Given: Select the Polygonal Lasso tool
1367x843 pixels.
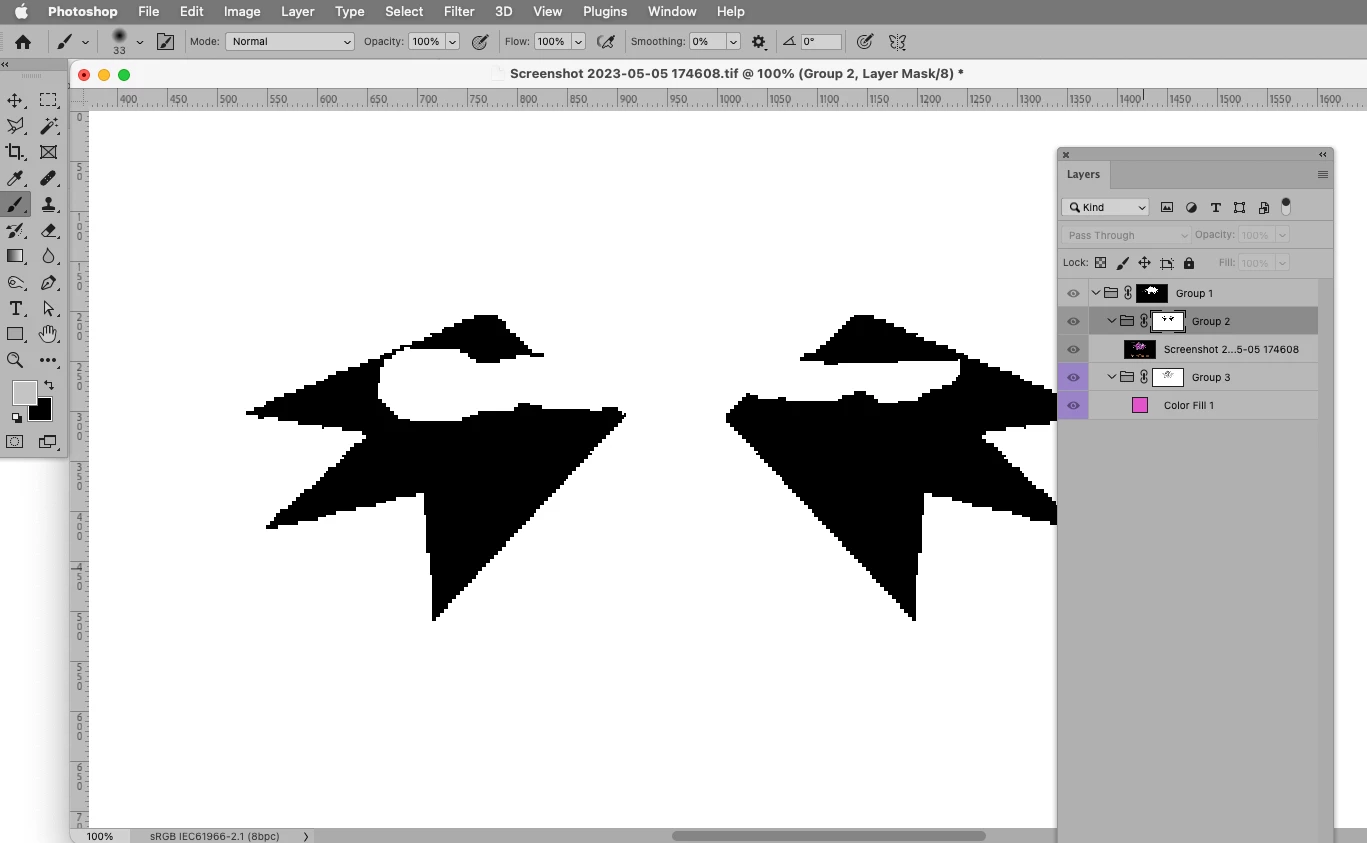Looking at the screenshot, I should pos(16,126).
